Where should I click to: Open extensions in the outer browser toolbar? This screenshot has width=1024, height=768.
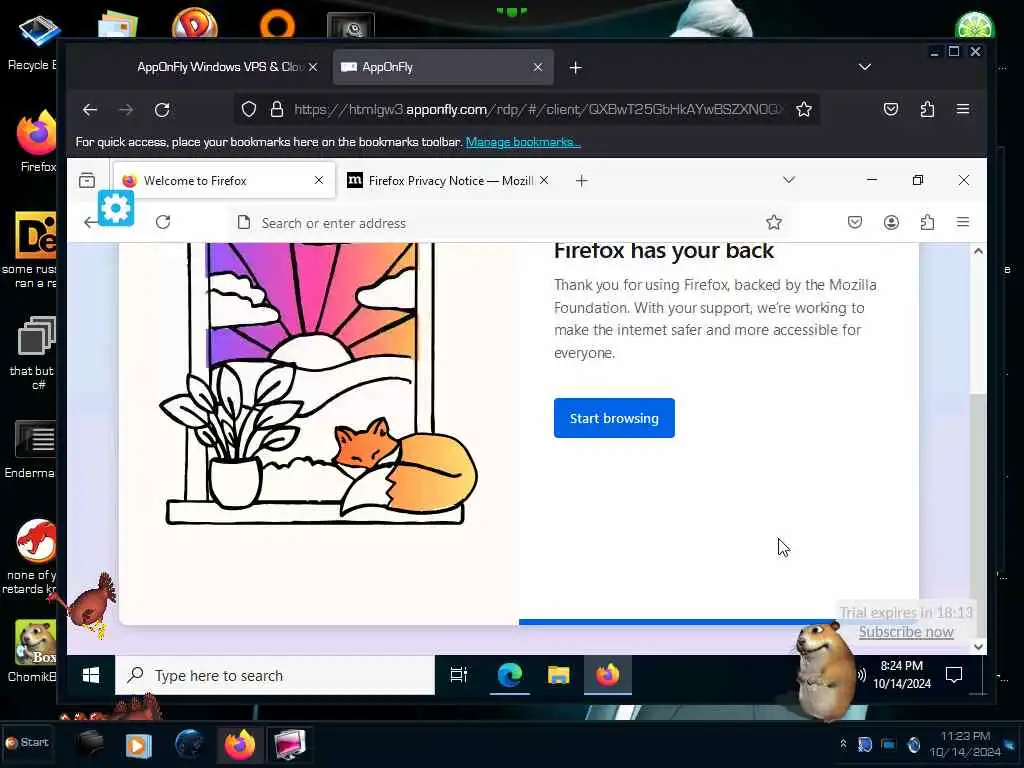(x=927, y=109)
